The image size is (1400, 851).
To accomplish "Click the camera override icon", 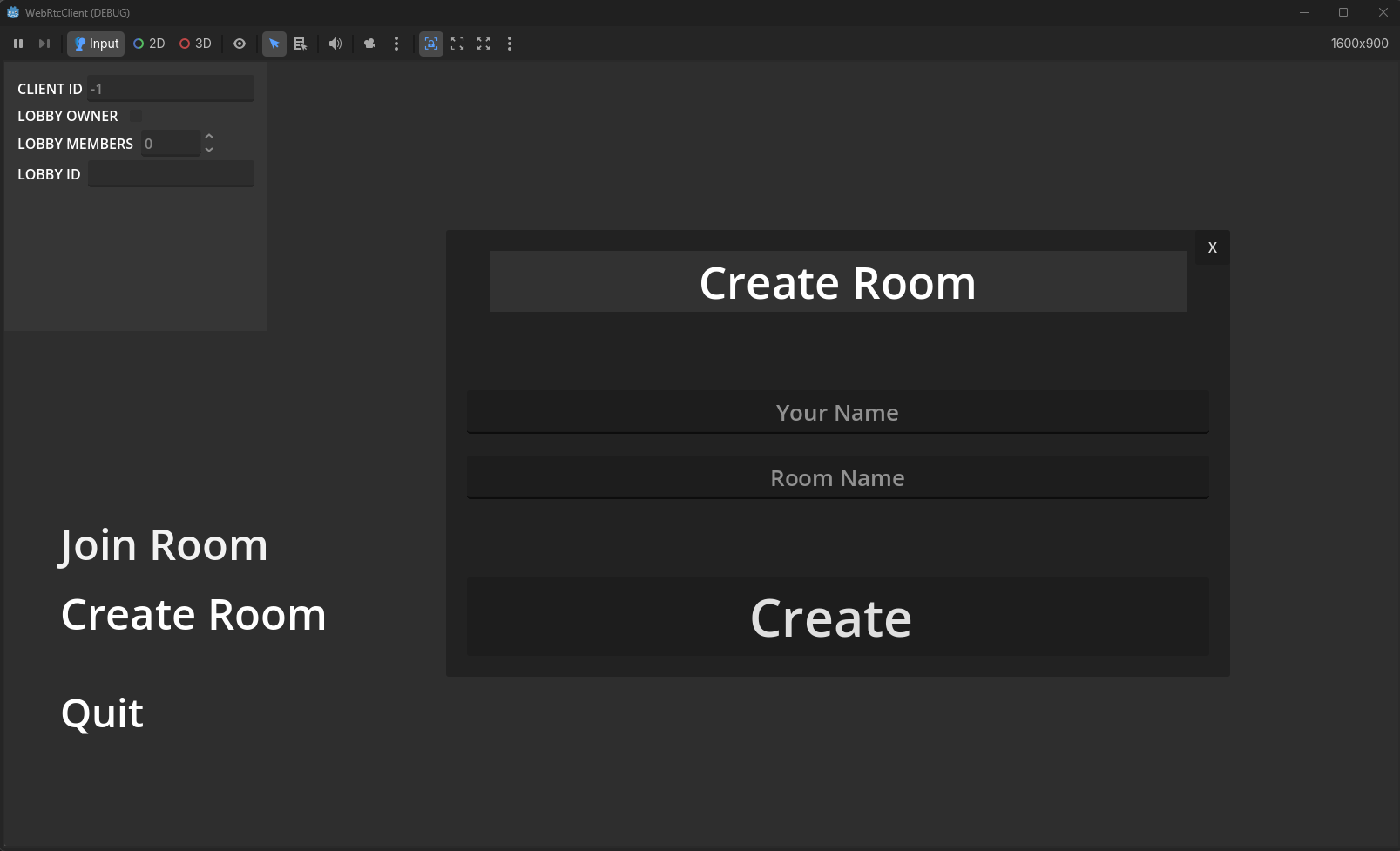I will 369,44.
